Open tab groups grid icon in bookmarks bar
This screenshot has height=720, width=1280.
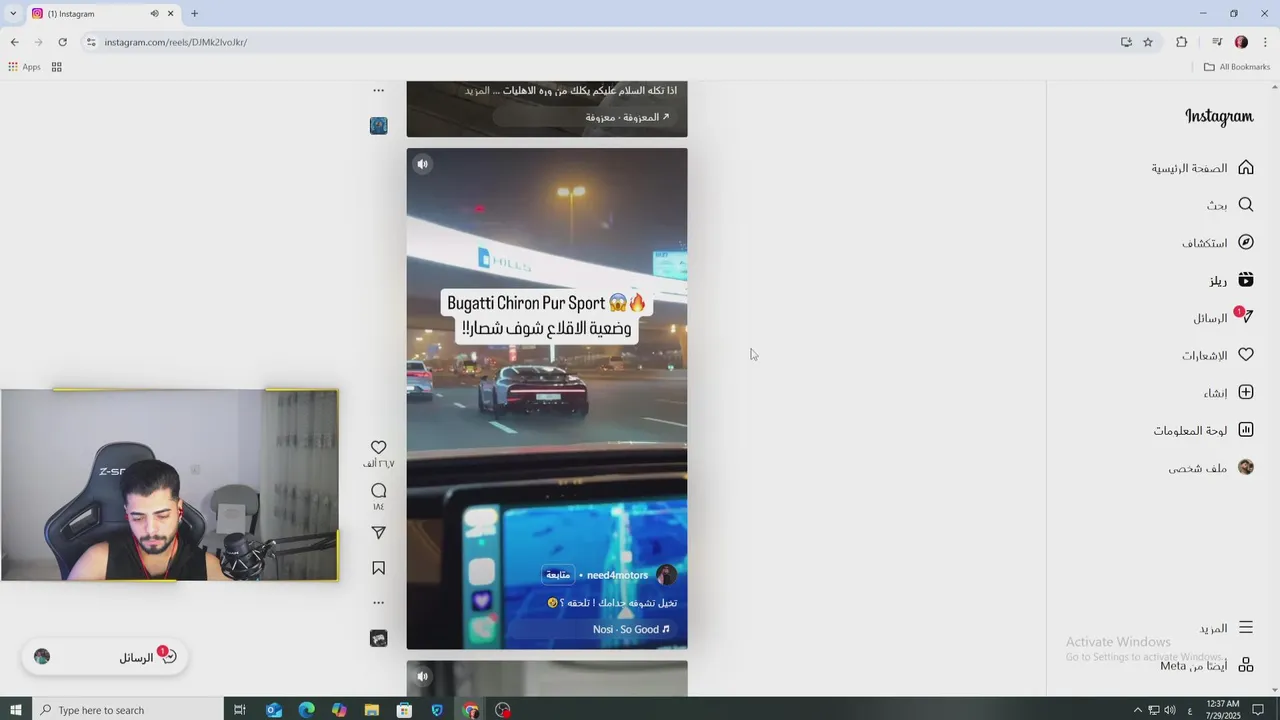point(57,67)
